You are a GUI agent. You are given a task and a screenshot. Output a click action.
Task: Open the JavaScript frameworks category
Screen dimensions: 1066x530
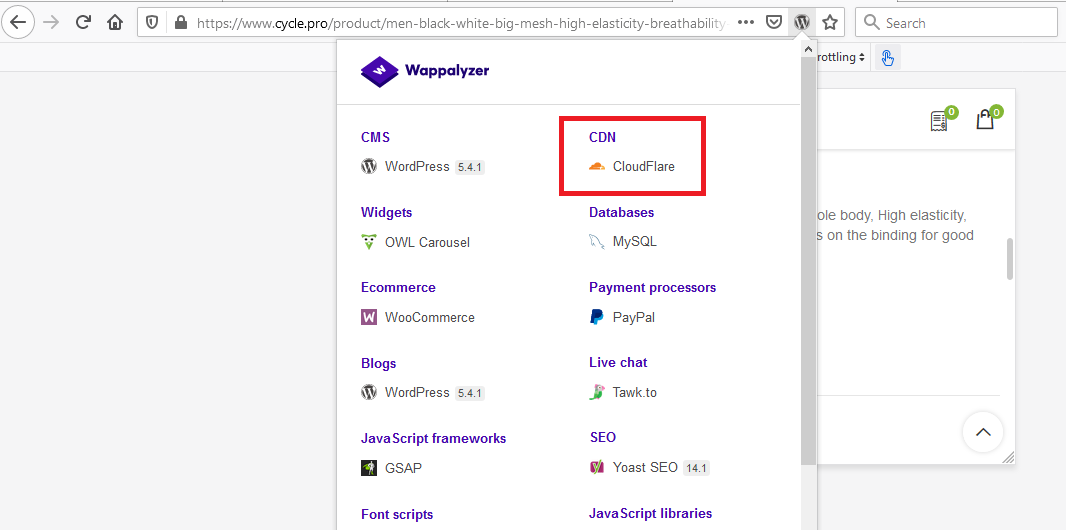click(434, 438)
